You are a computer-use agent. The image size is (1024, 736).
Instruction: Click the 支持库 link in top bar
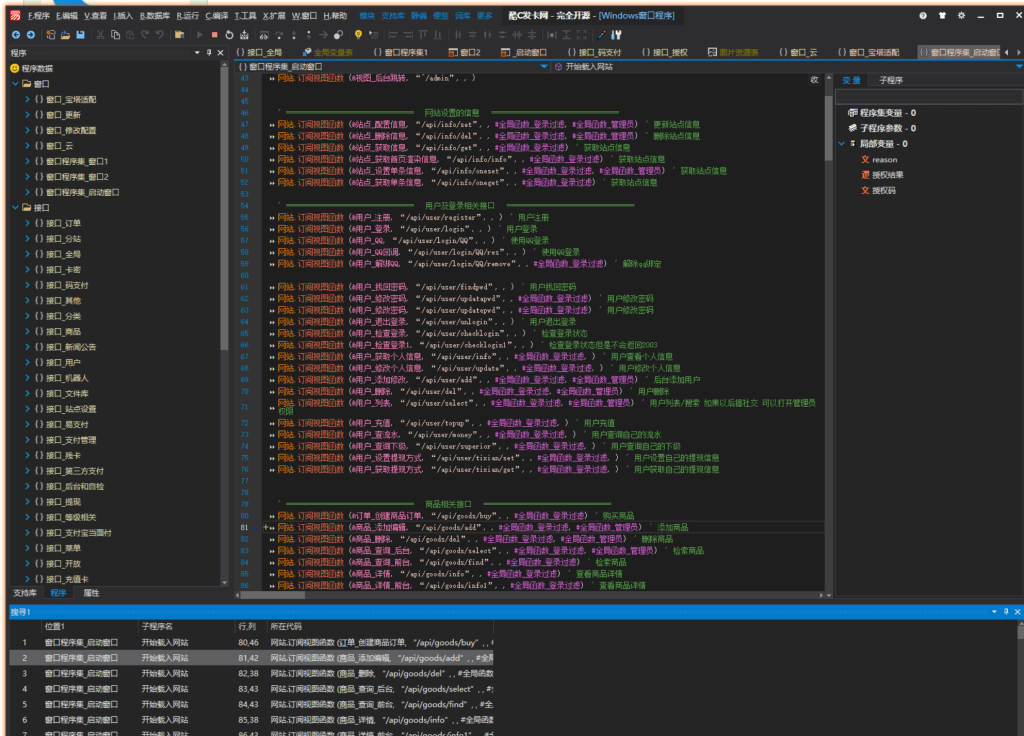pos(393,16)
